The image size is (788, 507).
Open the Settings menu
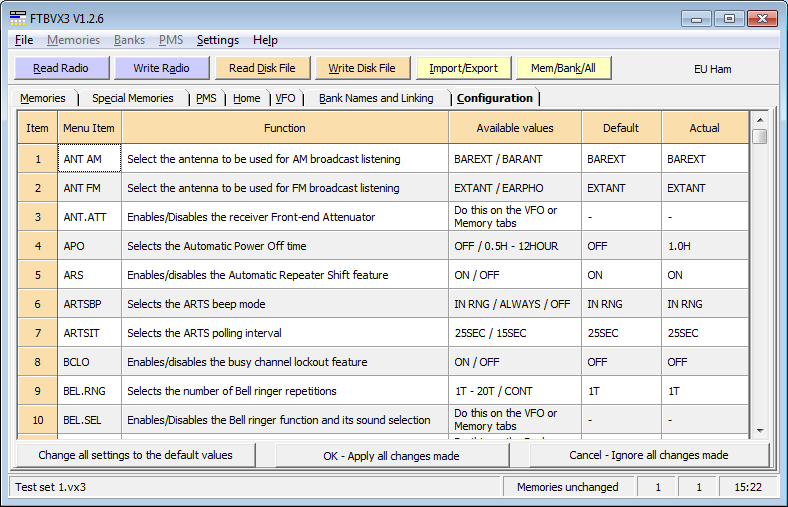[x=217, y=40]
